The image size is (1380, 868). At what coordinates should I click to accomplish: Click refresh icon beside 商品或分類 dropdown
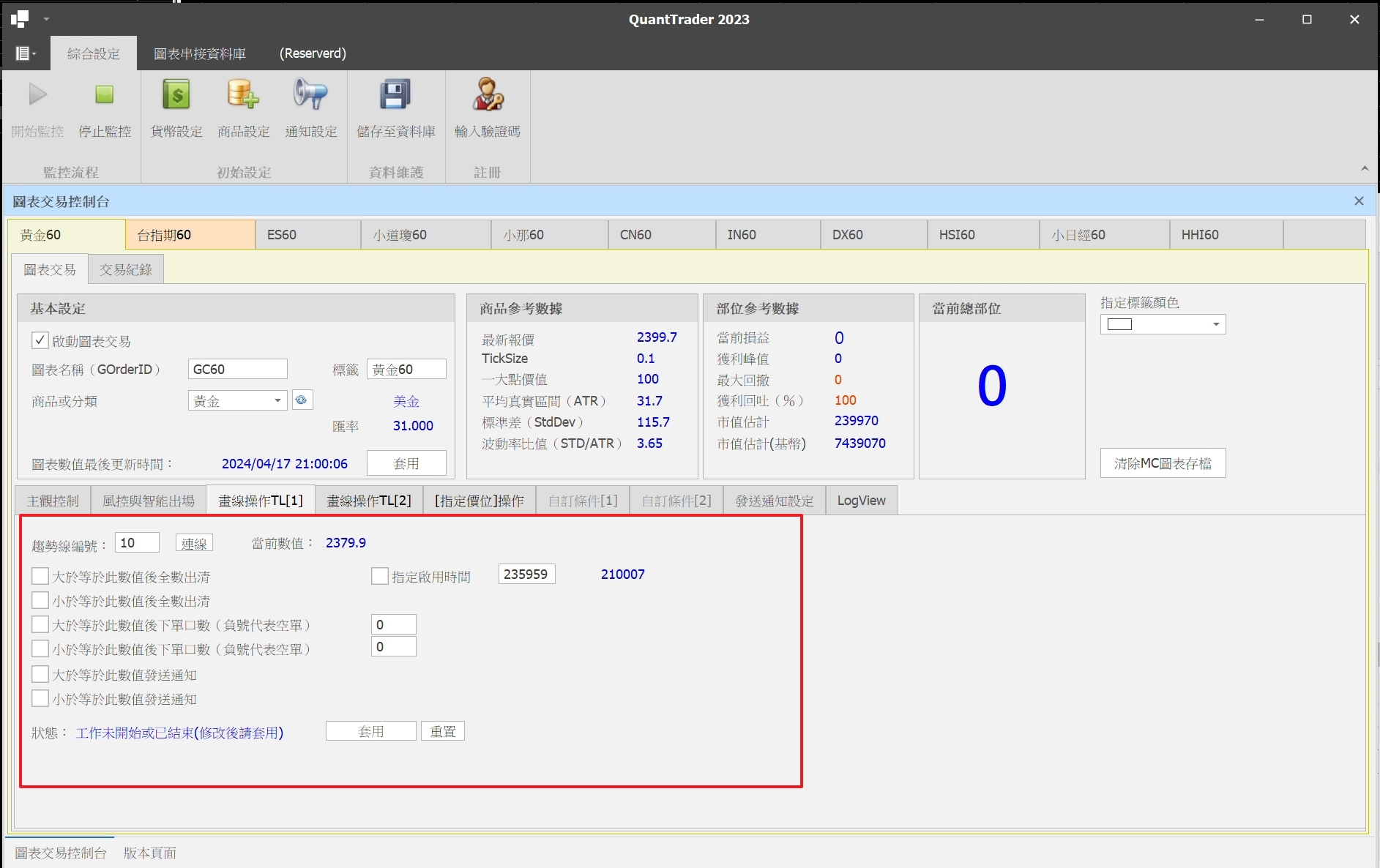[302, 400]
